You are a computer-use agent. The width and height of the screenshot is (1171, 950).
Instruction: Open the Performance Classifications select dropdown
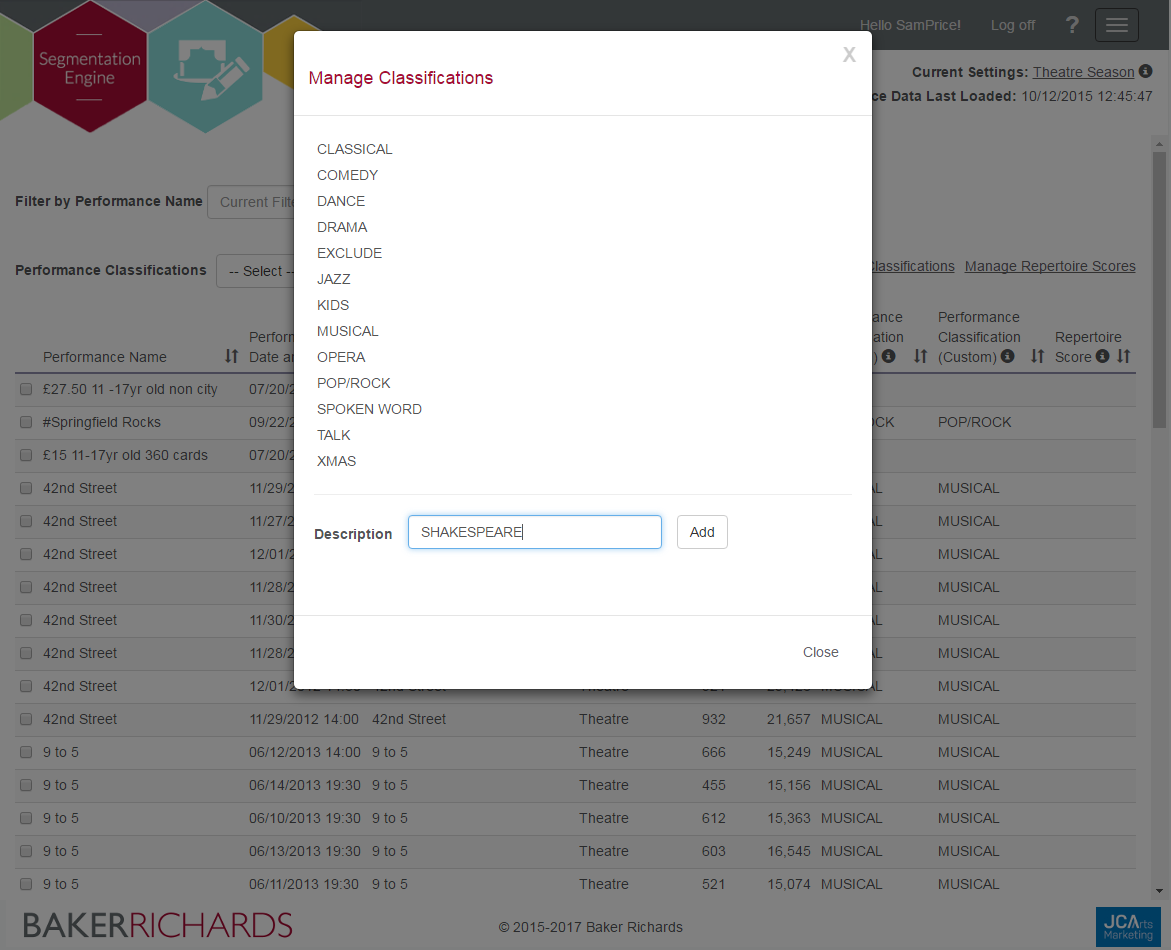click(256, 271)
